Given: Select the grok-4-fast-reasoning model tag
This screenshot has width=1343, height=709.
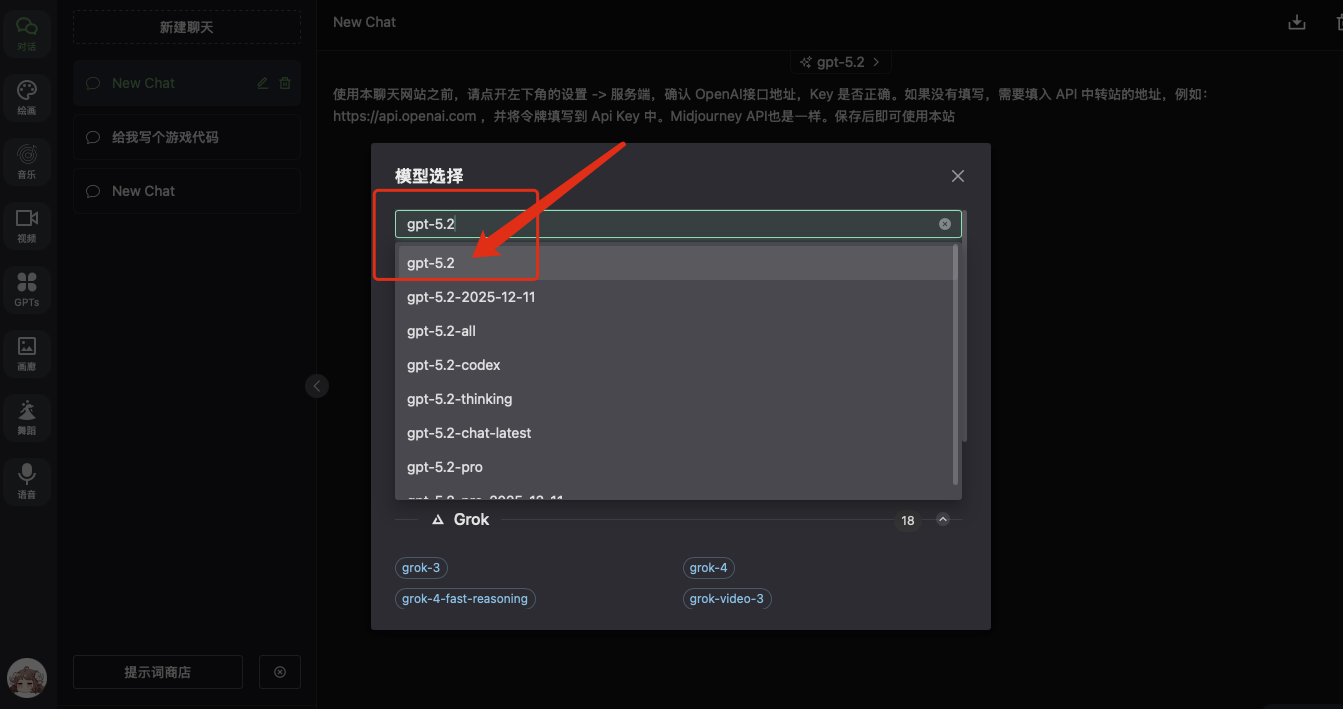Looking at the screenshot, I should pos(465,599).
